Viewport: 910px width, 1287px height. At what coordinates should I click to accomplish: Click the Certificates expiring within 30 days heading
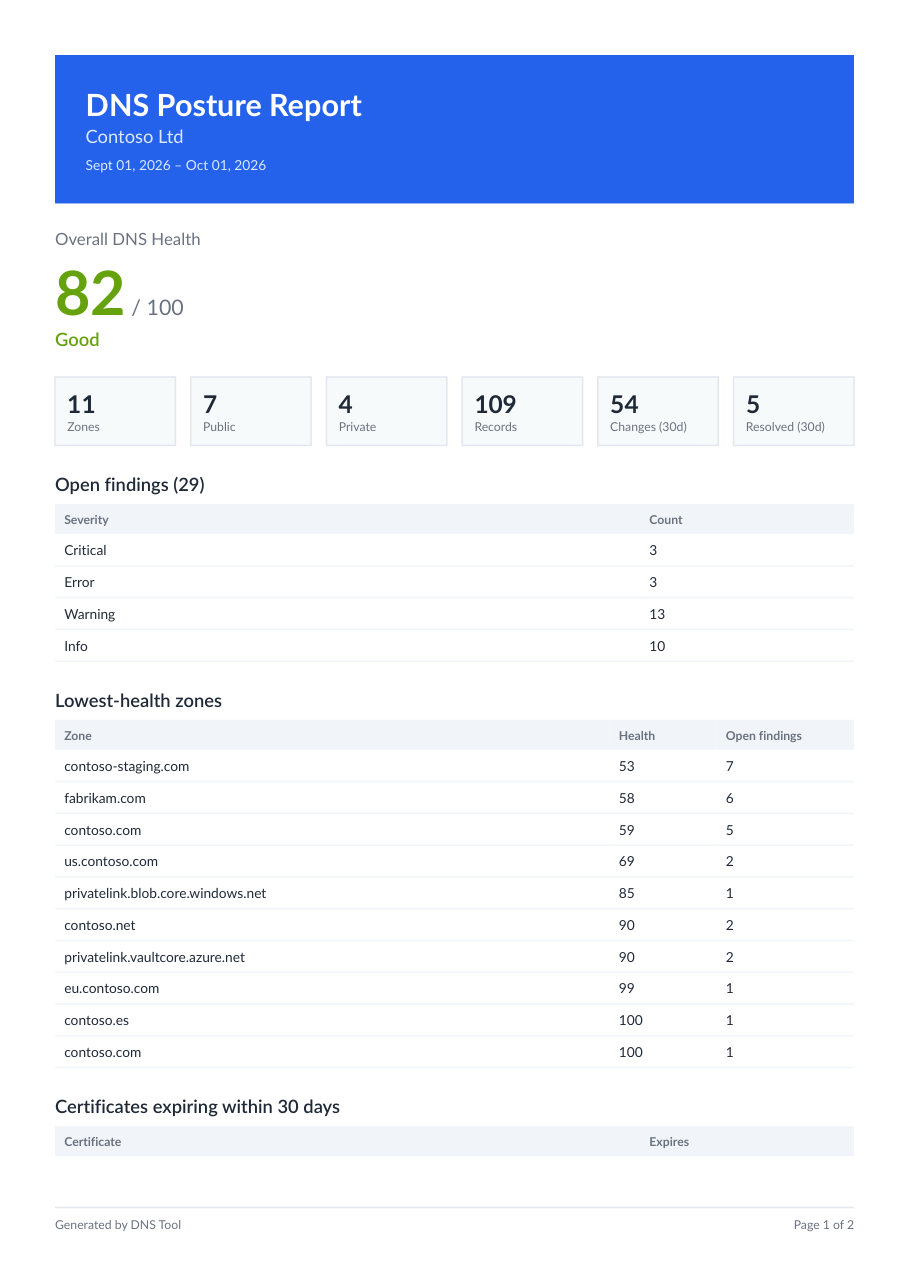coord(198,1107)
